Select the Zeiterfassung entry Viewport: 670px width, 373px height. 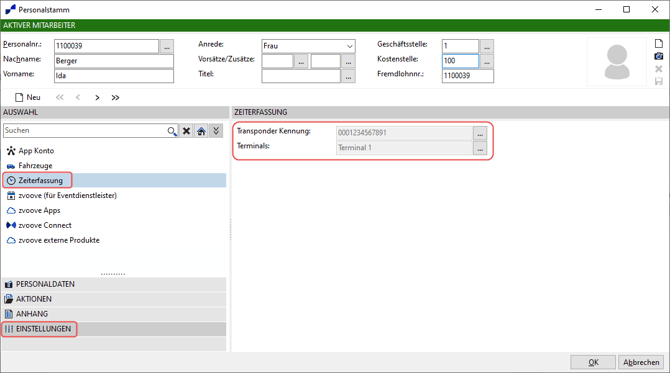coord(115,180)
